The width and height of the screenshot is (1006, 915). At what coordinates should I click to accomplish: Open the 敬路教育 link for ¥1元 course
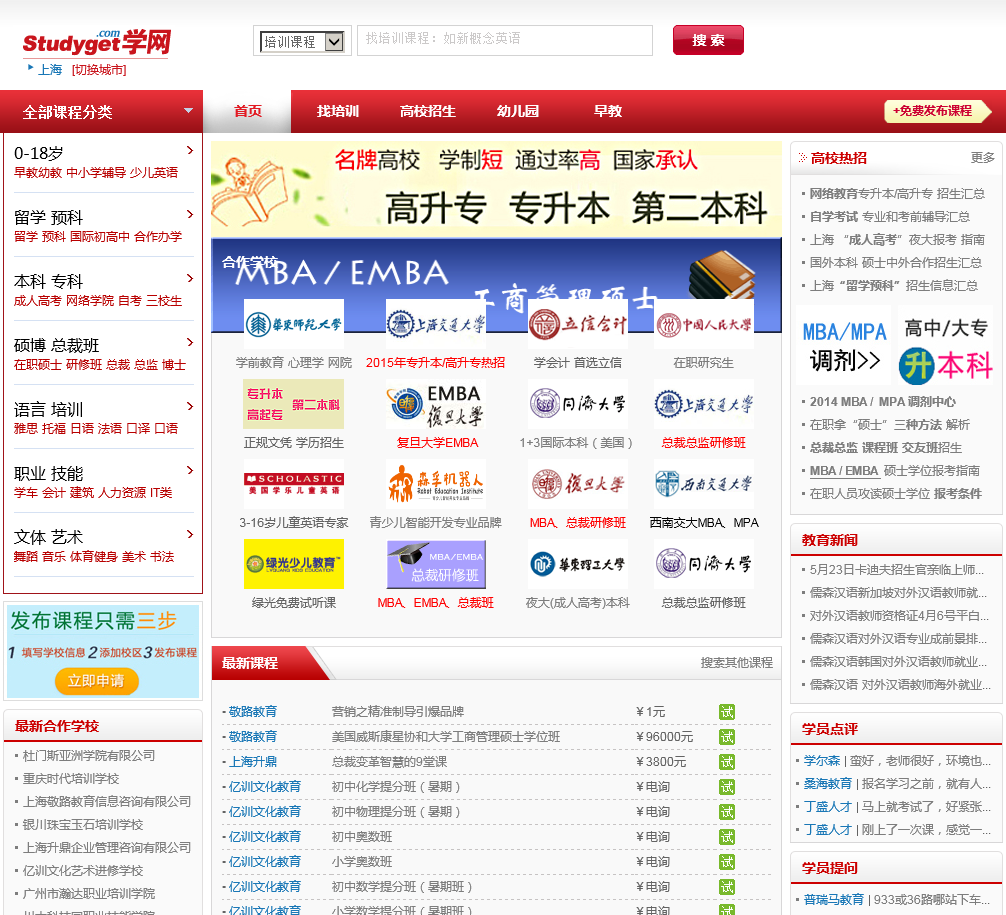[x=253, y=712]
